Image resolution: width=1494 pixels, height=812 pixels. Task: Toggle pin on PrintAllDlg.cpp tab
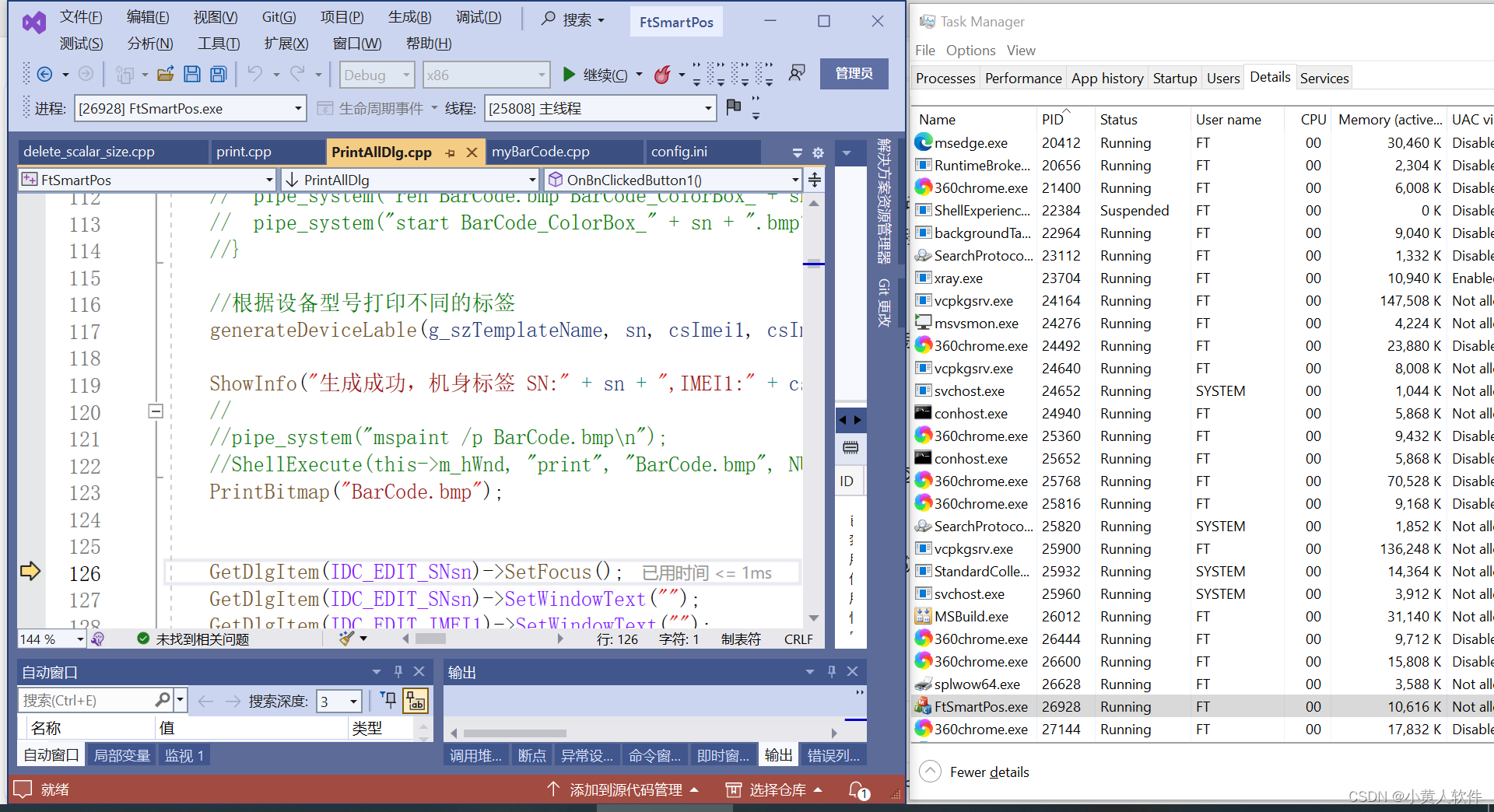click(450, 152)
